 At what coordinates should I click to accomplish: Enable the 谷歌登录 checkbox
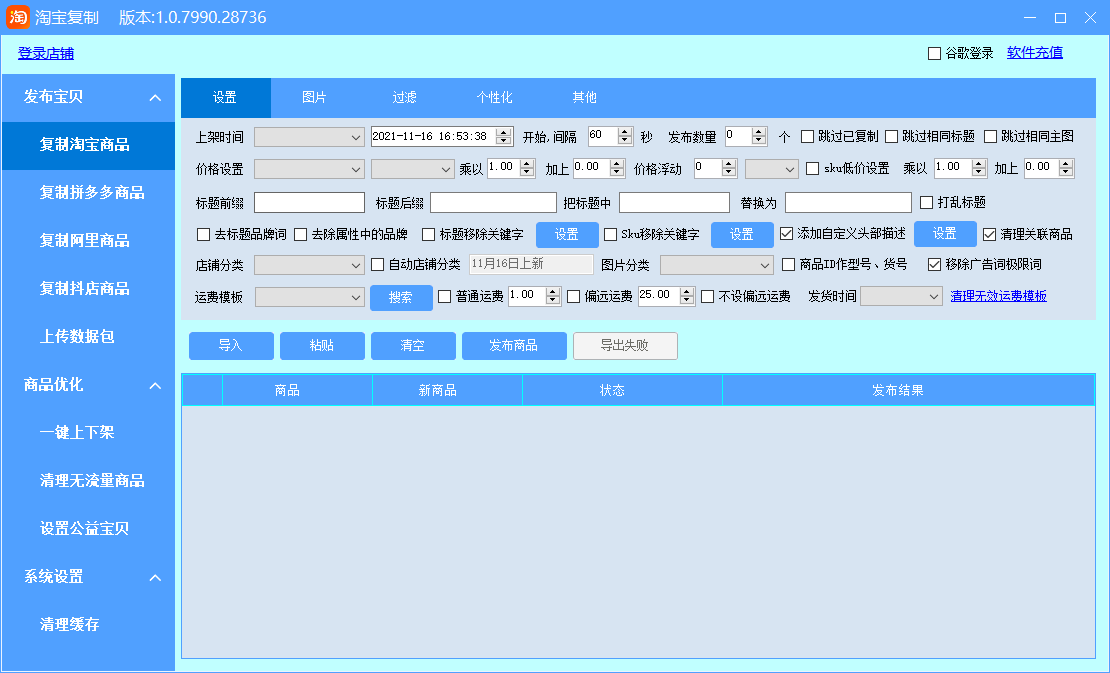coord(934,53)
